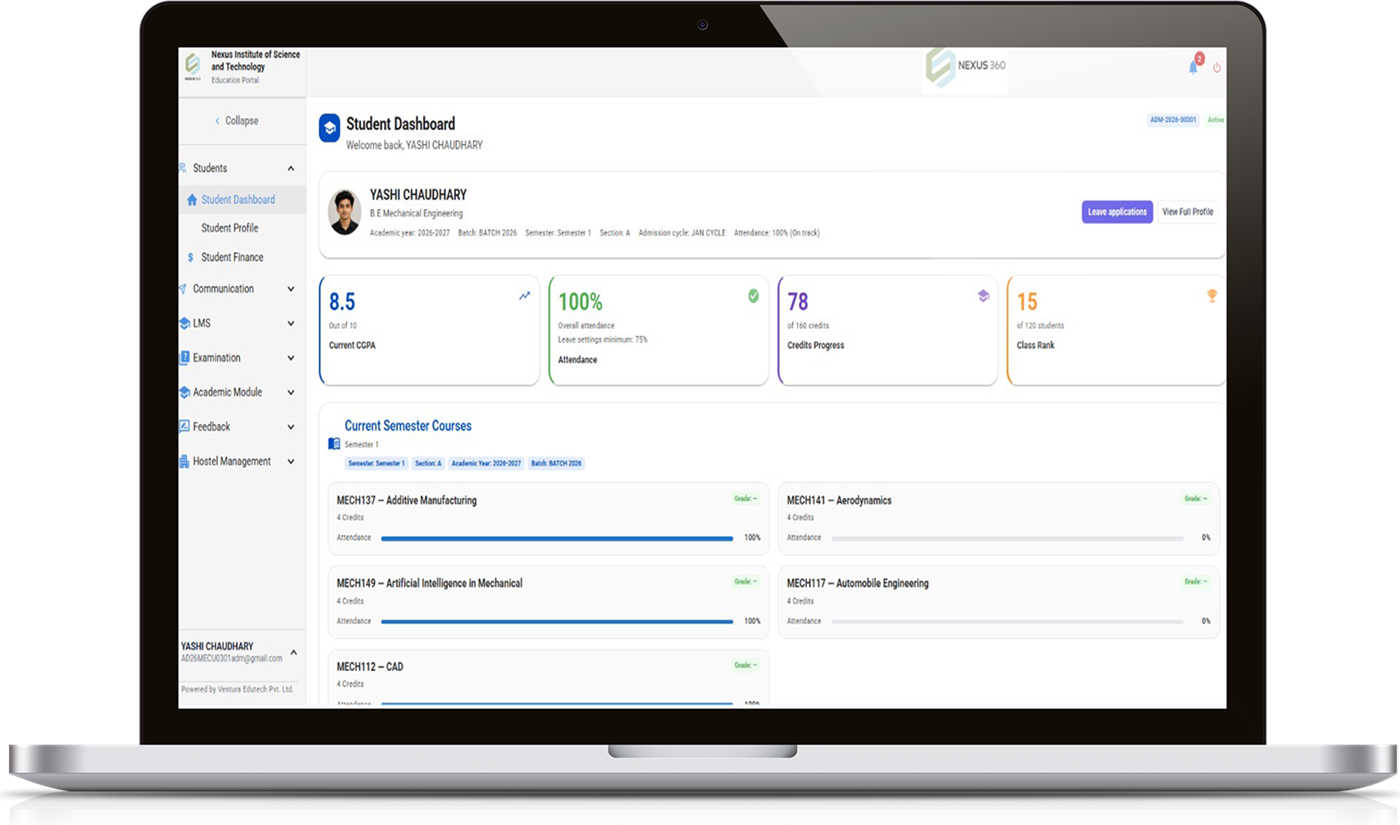Select the Communication menu item
1400x825 pixels.
(223, 288)
